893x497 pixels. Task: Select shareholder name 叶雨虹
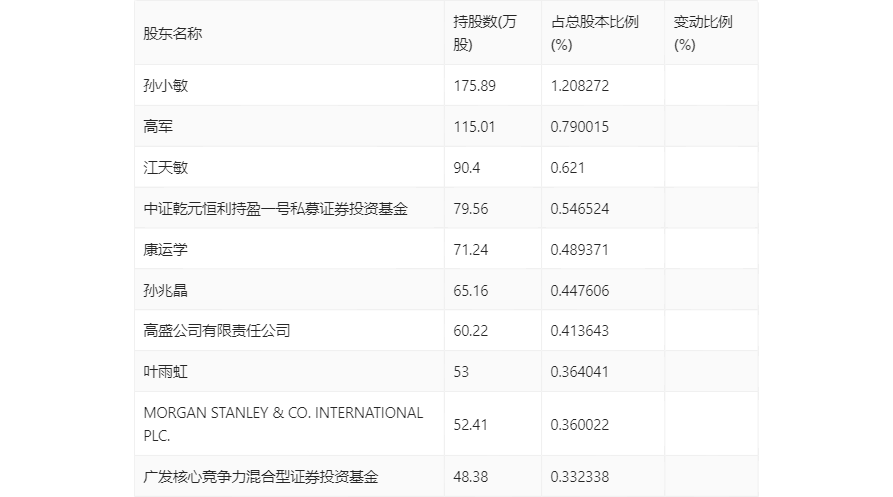point(166,371)
